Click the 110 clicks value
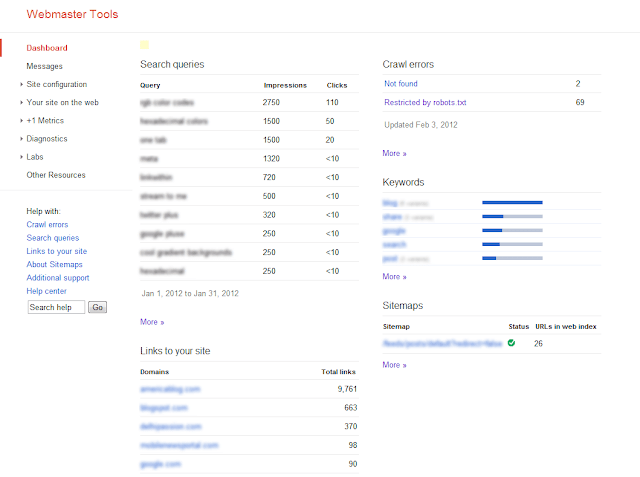 (x=332, y=102)
